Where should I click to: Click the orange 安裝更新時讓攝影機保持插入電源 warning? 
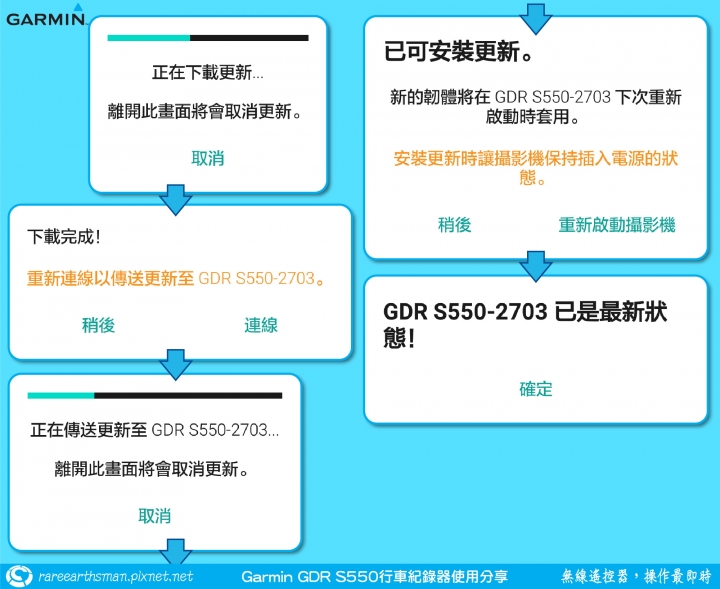[535, 168]
